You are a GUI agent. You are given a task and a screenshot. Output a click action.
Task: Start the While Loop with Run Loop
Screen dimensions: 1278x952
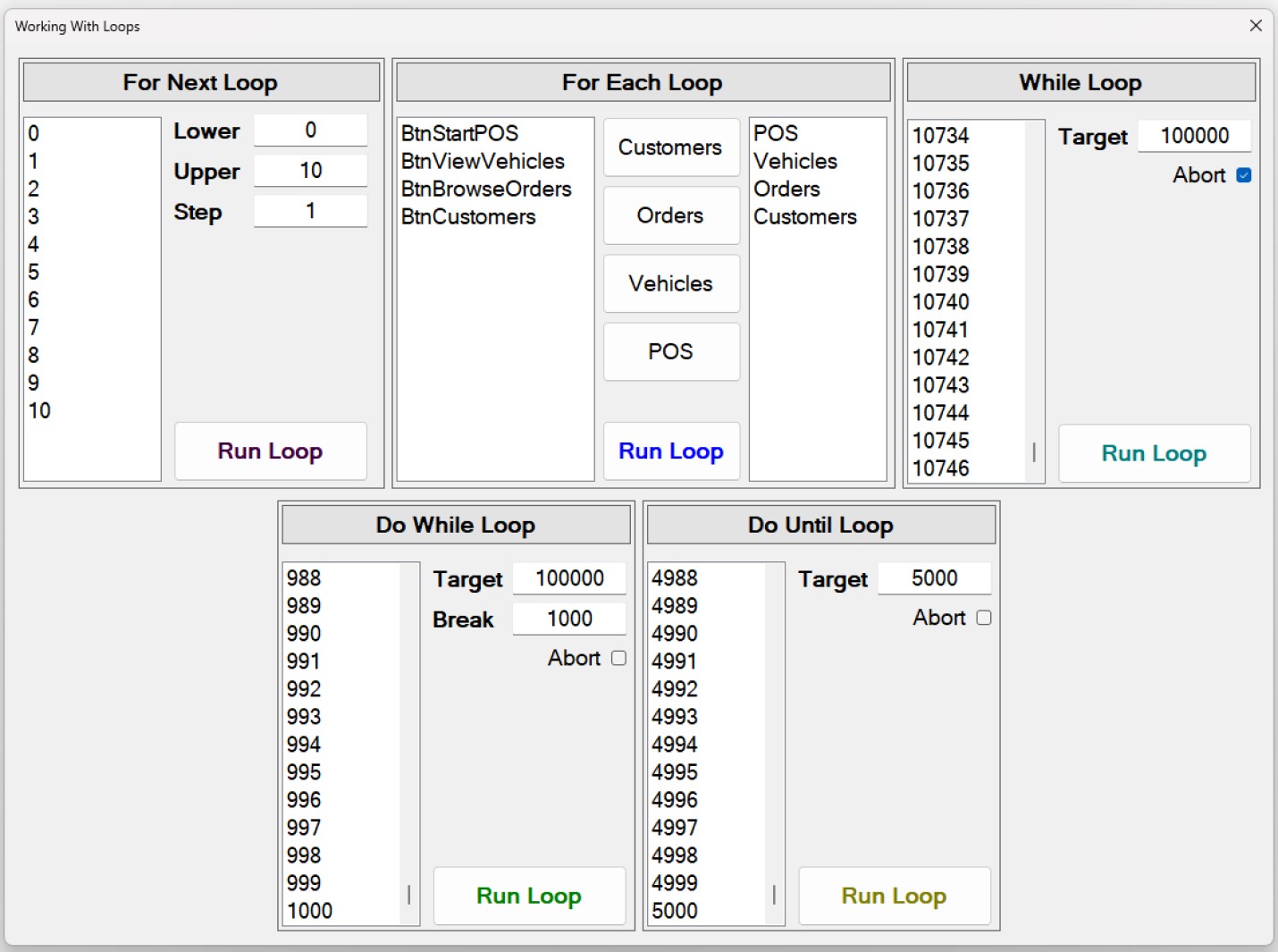click(1154, 454)
